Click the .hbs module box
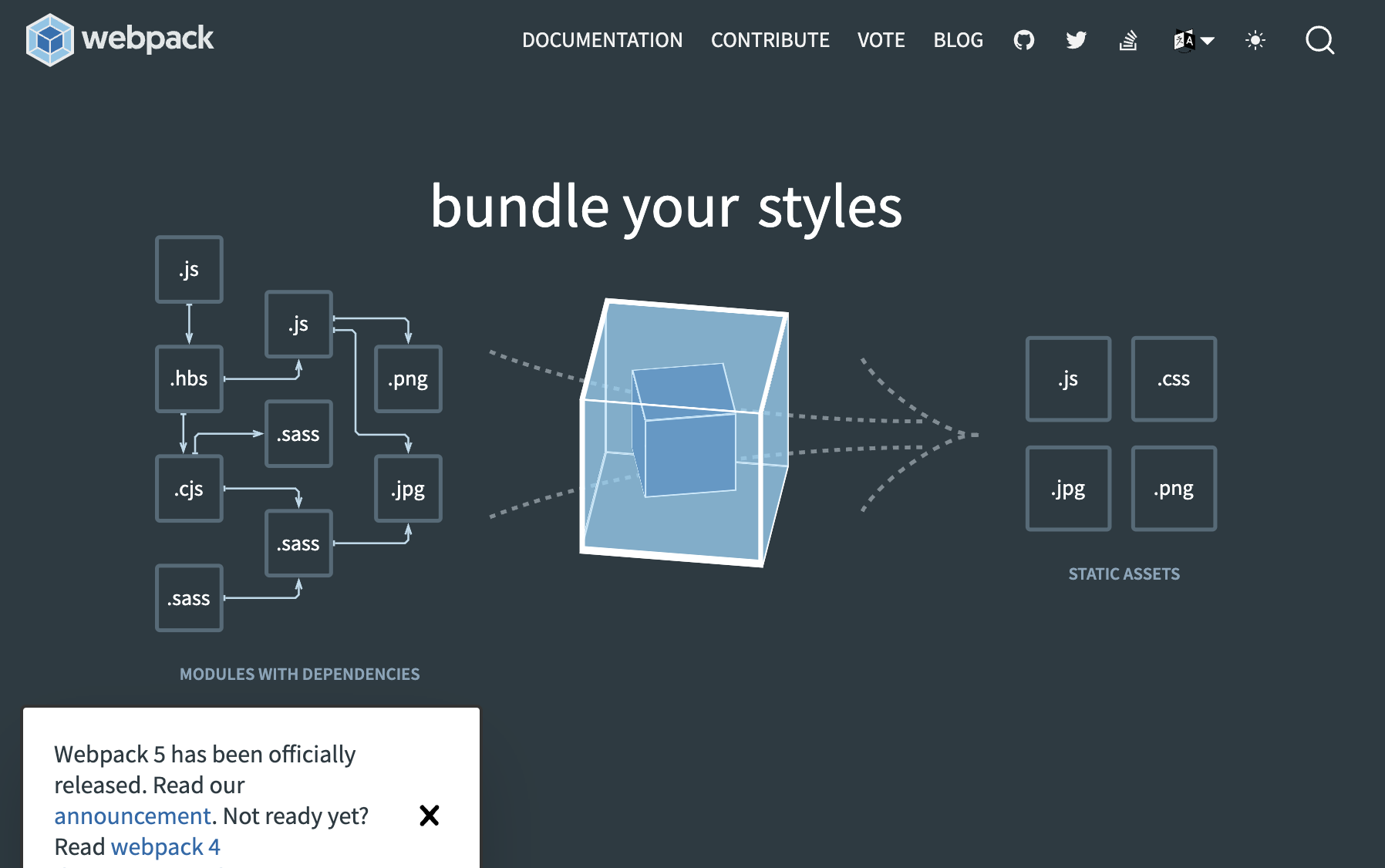This screenshot has width=1385, height=868. tap(189, 378)
